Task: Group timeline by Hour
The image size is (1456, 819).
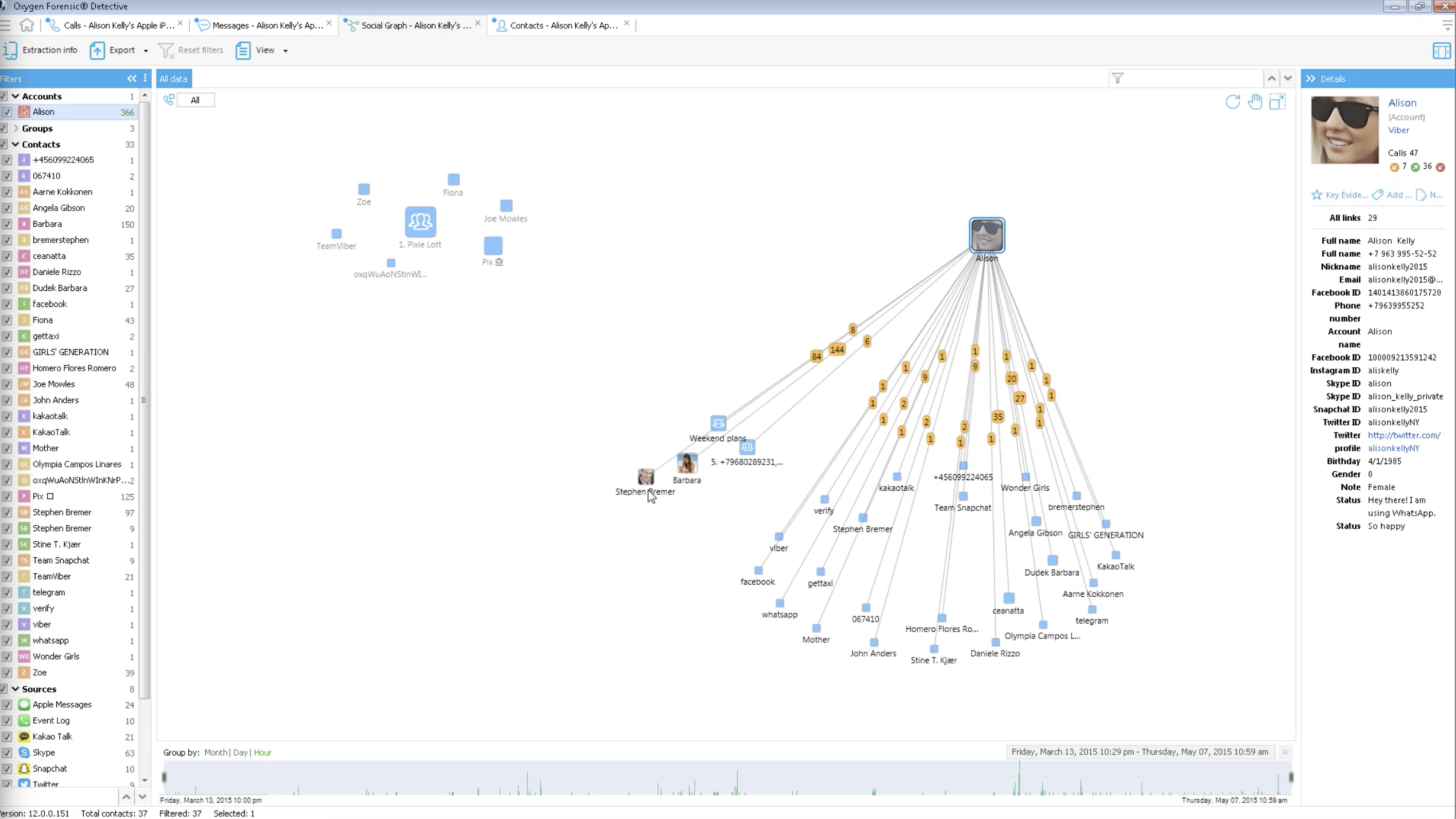Action: (262, 752)
